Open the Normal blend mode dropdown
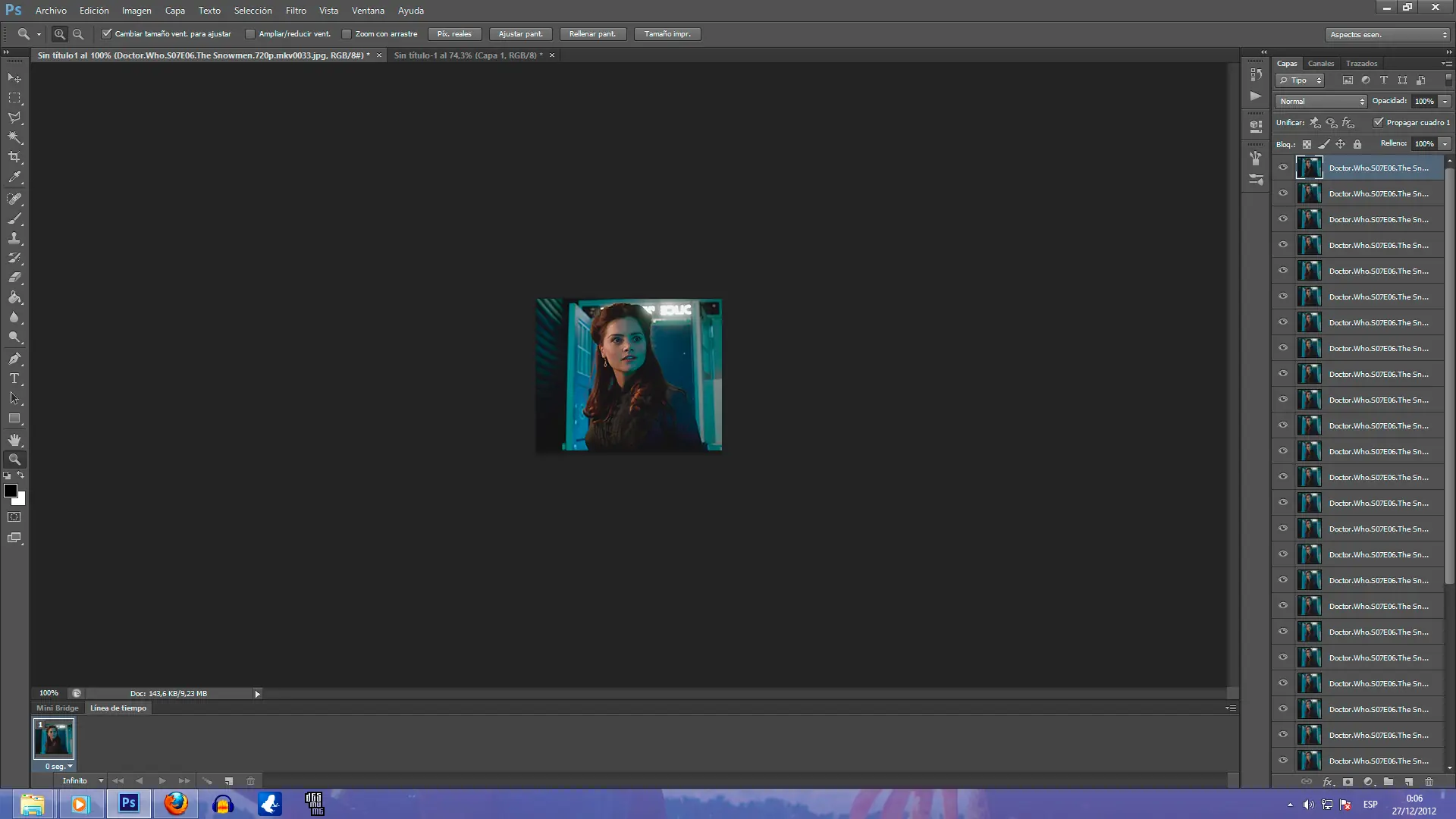Image resolution: width=1456 pixels, height=819 pixels. (1320, 101)
